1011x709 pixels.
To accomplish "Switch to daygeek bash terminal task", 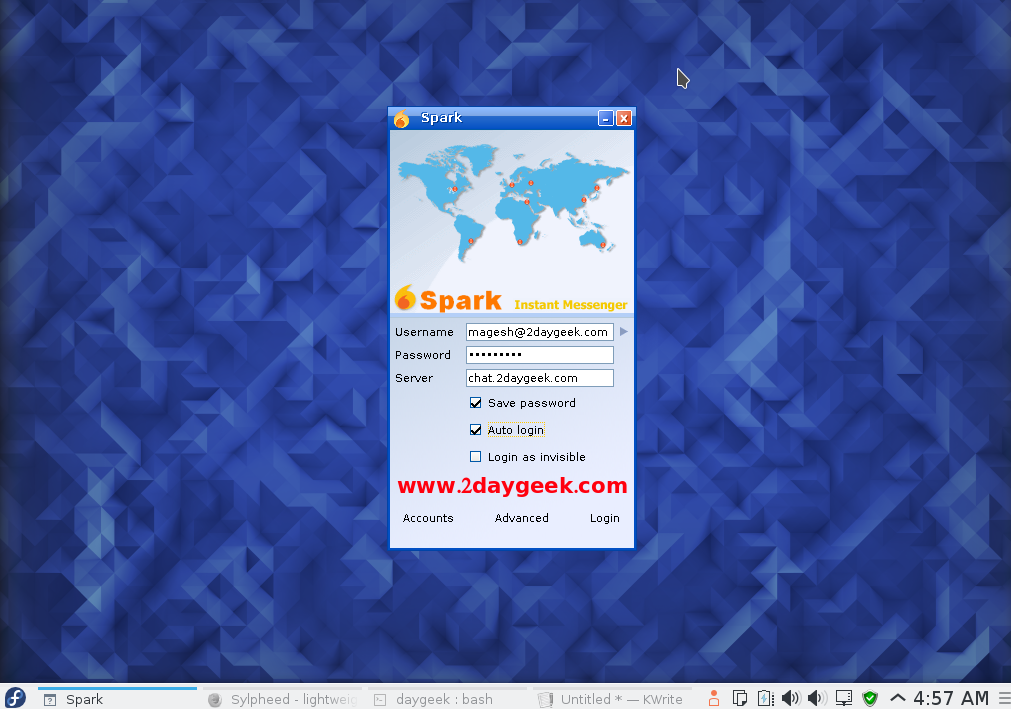I will point(447,699).
